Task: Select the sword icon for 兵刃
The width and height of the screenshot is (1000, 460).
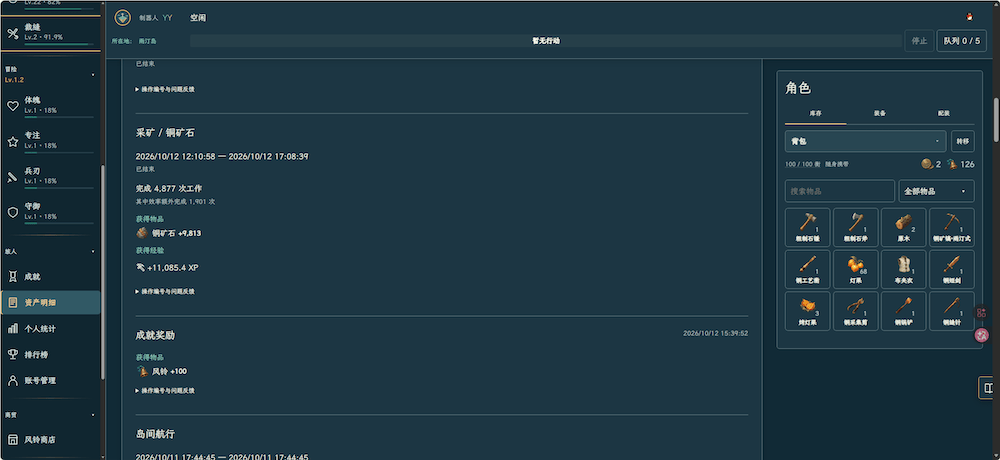Action: click(12, 177)
